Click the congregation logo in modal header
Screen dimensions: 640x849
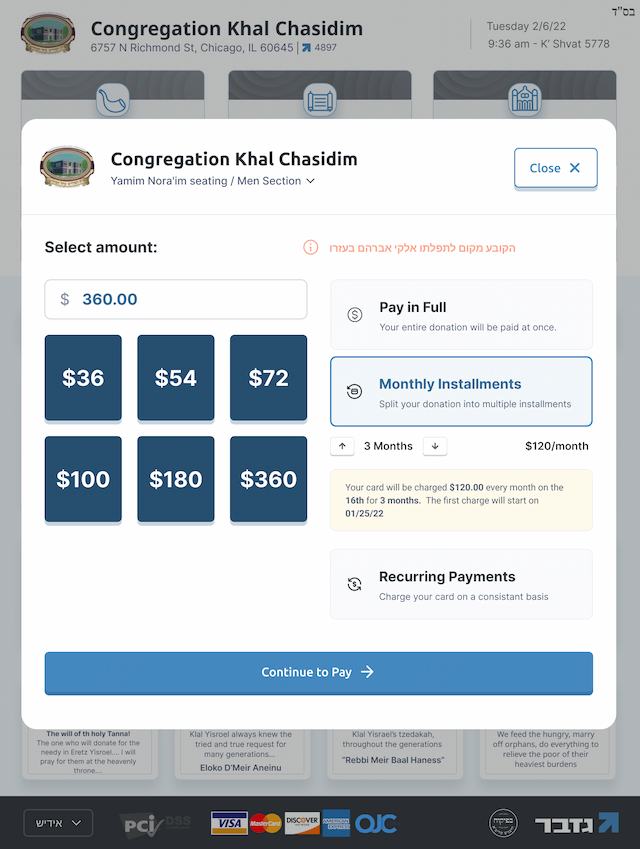pos(67,167)
